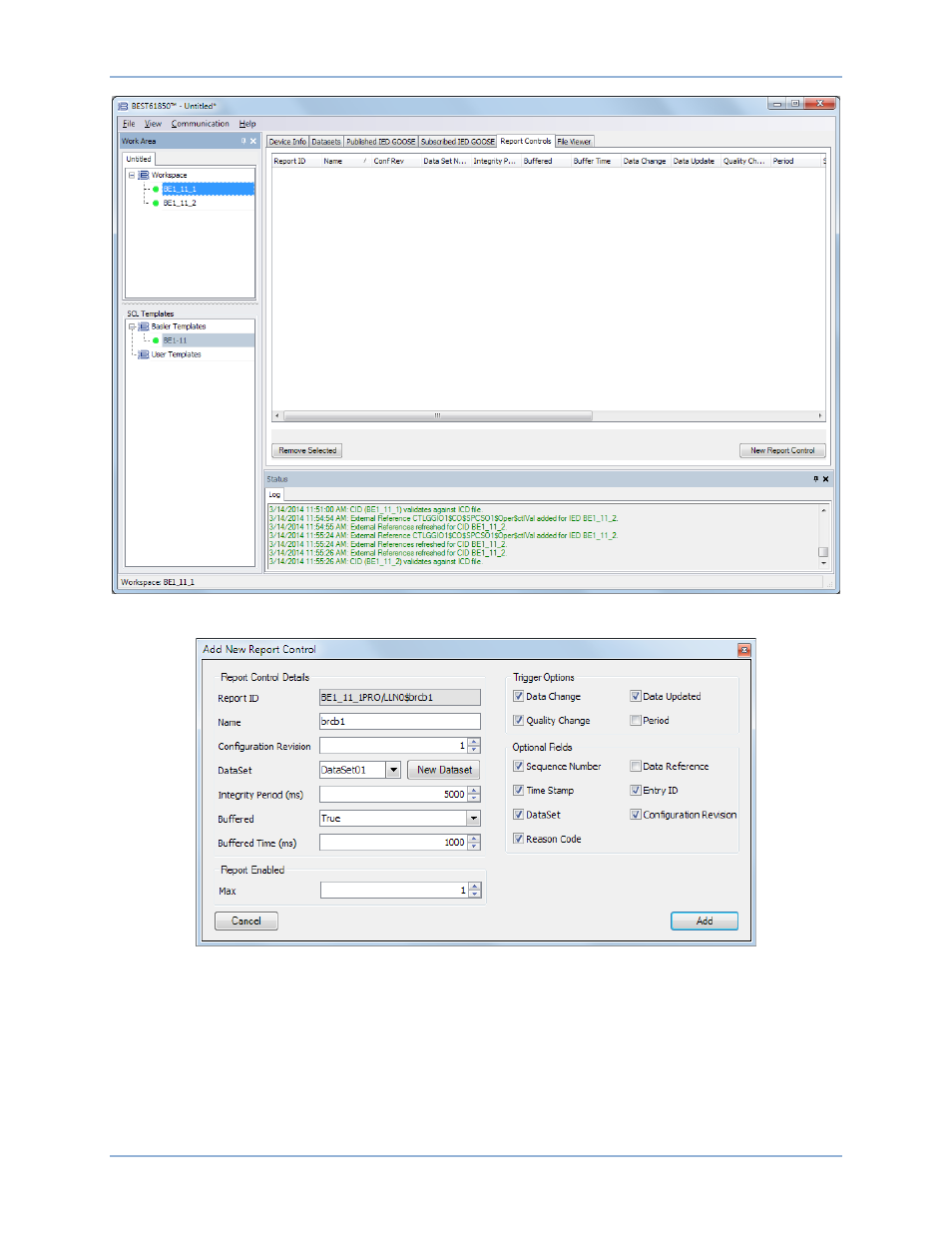Click the BEST61850 application icon in title bar
The width and height of the screenshot is (952, 1233).
click(123, 106)
